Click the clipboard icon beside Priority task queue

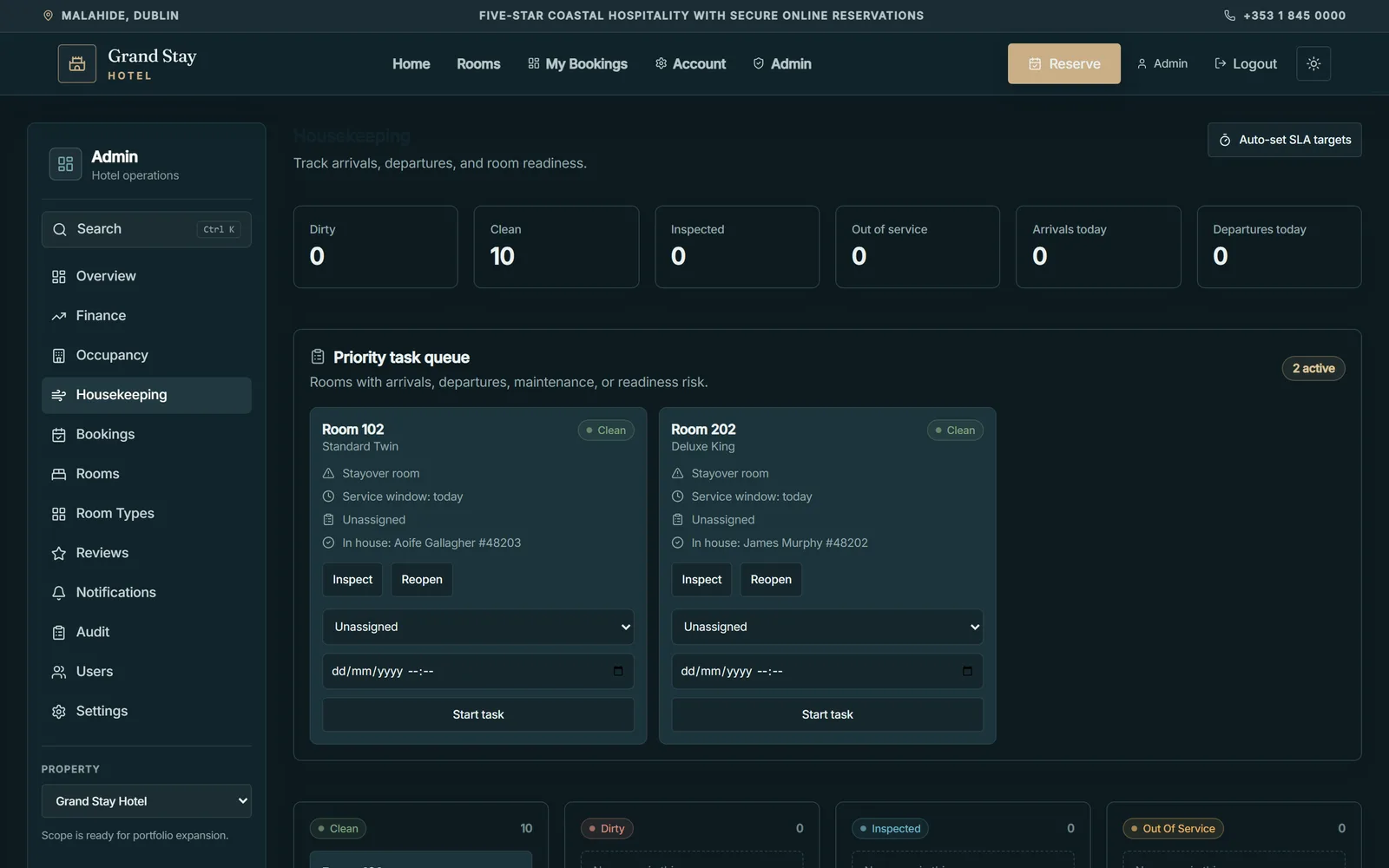click(318, 357)
